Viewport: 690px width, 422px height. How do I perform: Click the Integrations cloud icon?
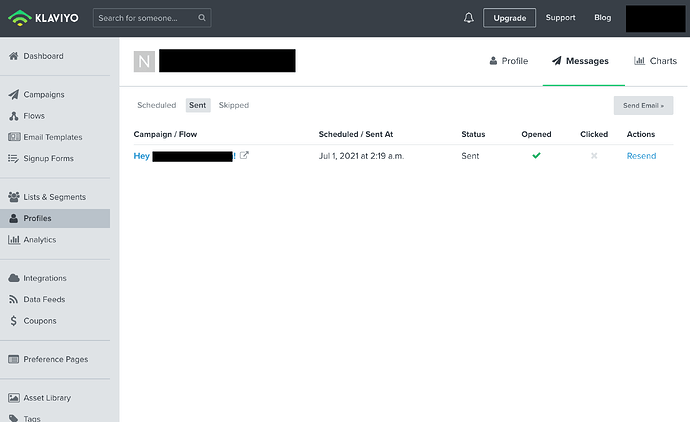click(x=14, y=278)
